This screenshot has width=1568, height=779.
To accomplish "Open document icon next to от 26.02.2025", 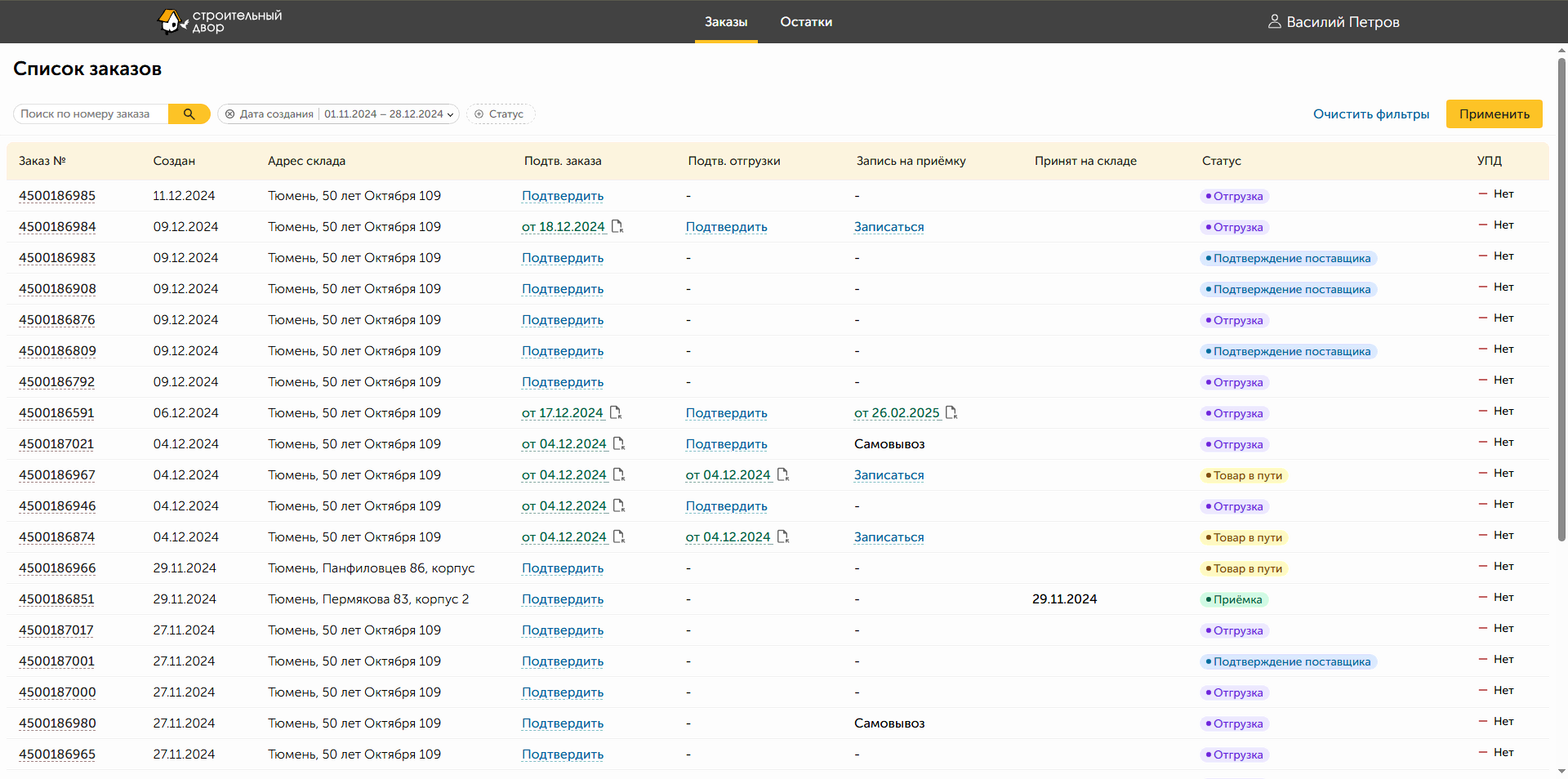I will (x=951, y=413).
